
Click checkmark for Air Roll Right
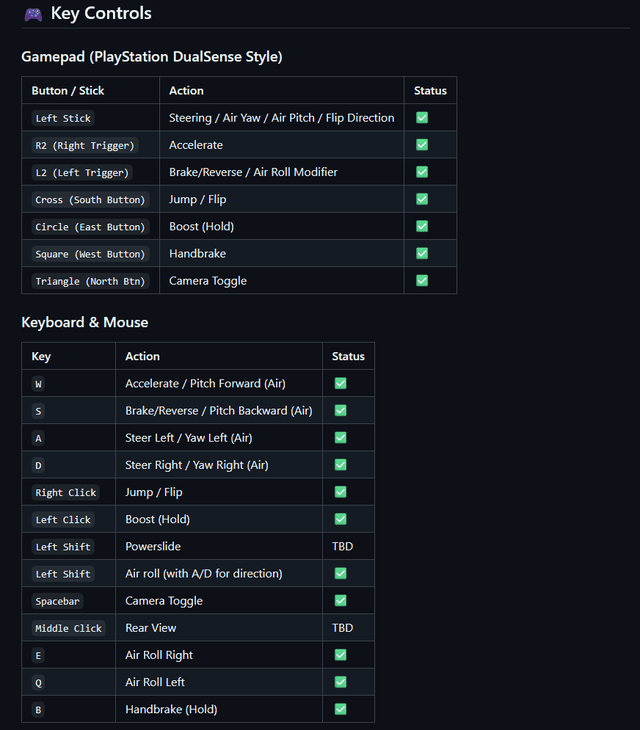pos(340,655)
